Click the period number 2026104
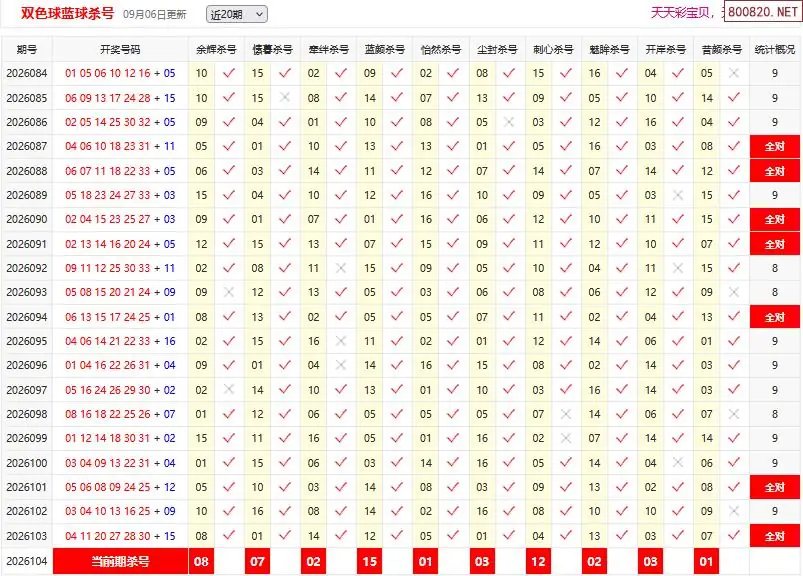 click(27, 562)
